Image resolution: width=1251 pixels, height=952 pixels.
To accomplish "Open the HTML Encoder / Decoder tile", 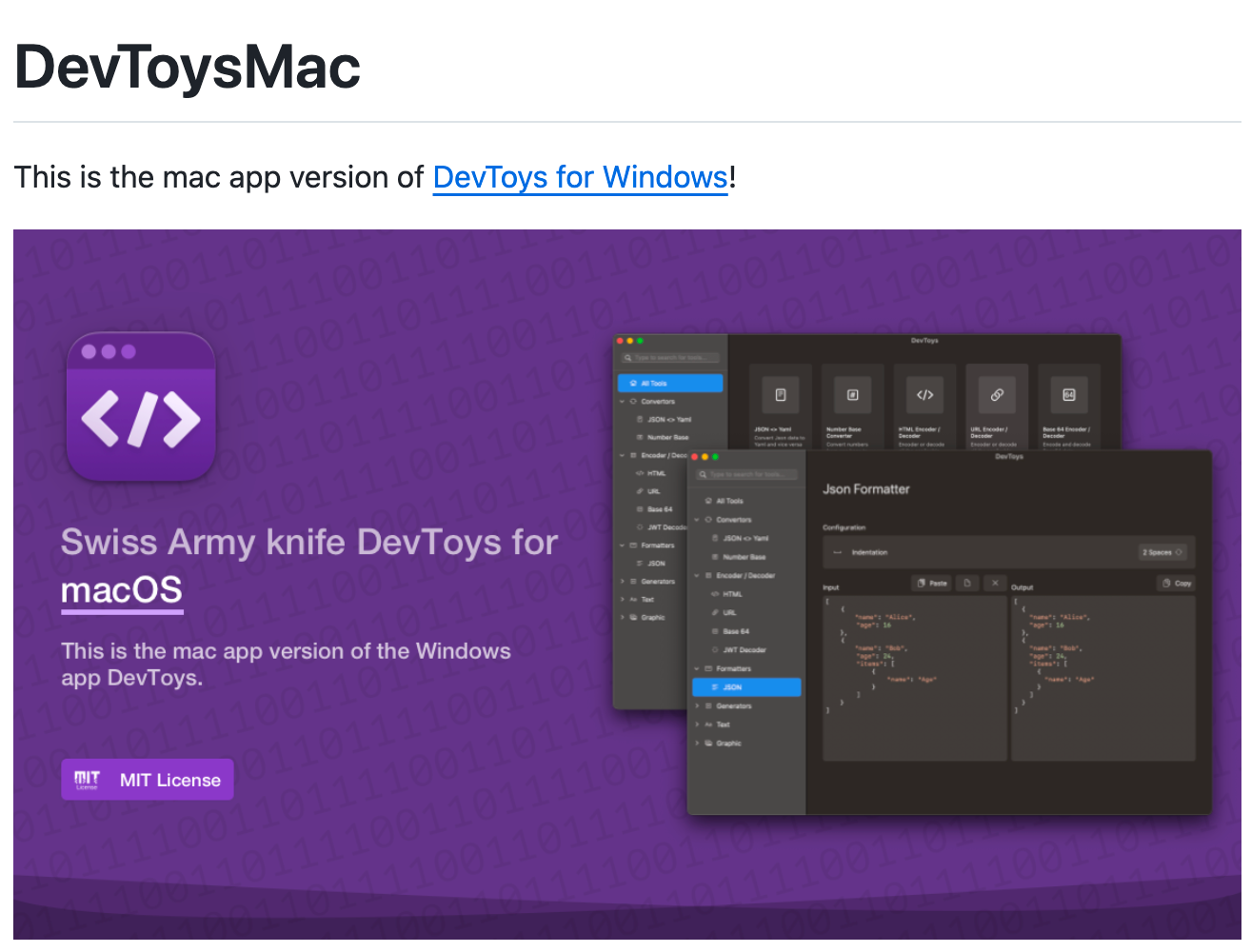I will pyautogui.click(x=924, y=407).
